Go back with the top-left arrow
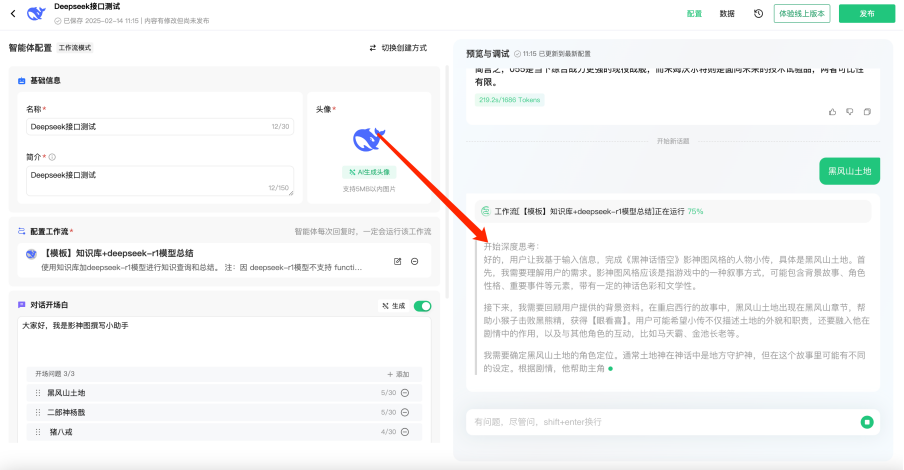The height and width of the screenshot is (470, 904). point(13,13)
